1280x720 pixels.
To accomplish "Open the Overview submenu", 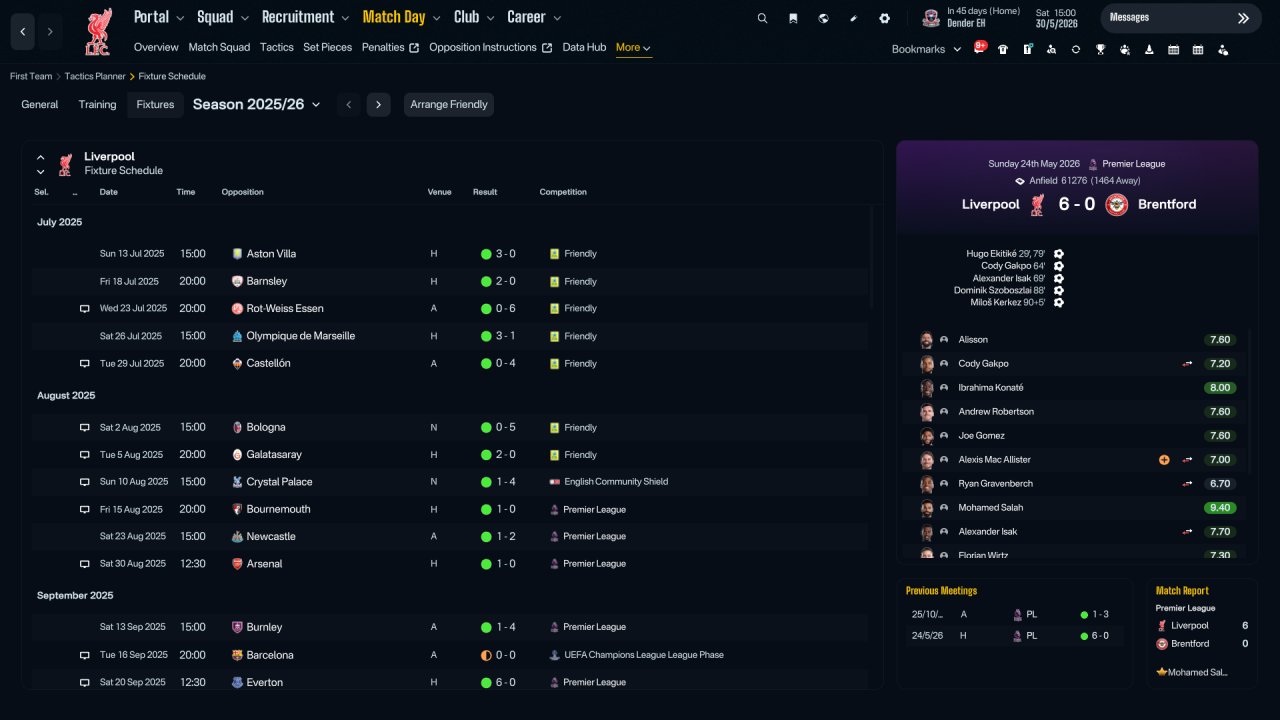I will pos(156,47).
